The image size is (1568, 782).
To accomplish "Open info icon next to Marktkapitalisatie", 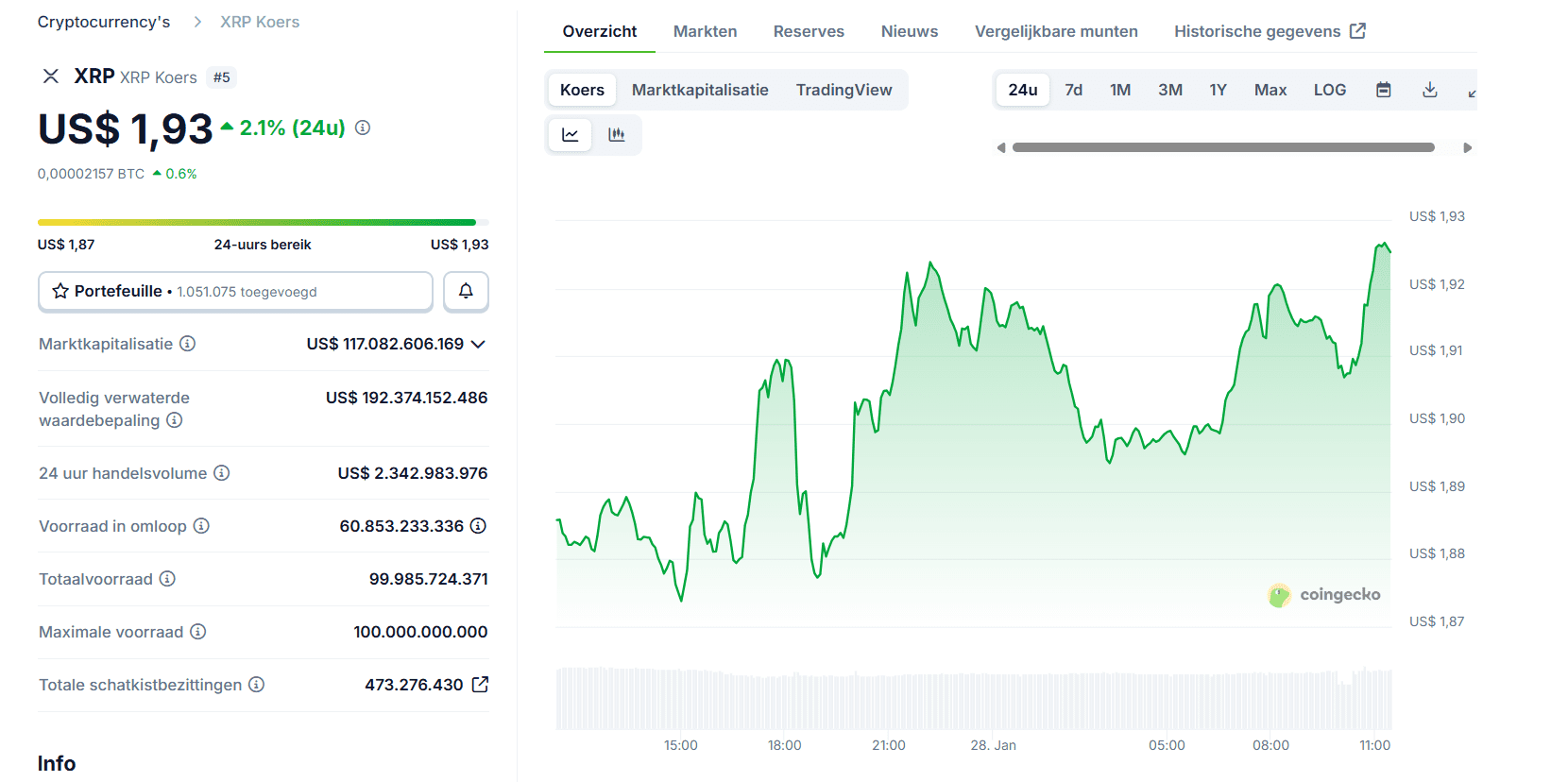I will tap(188, 344).
